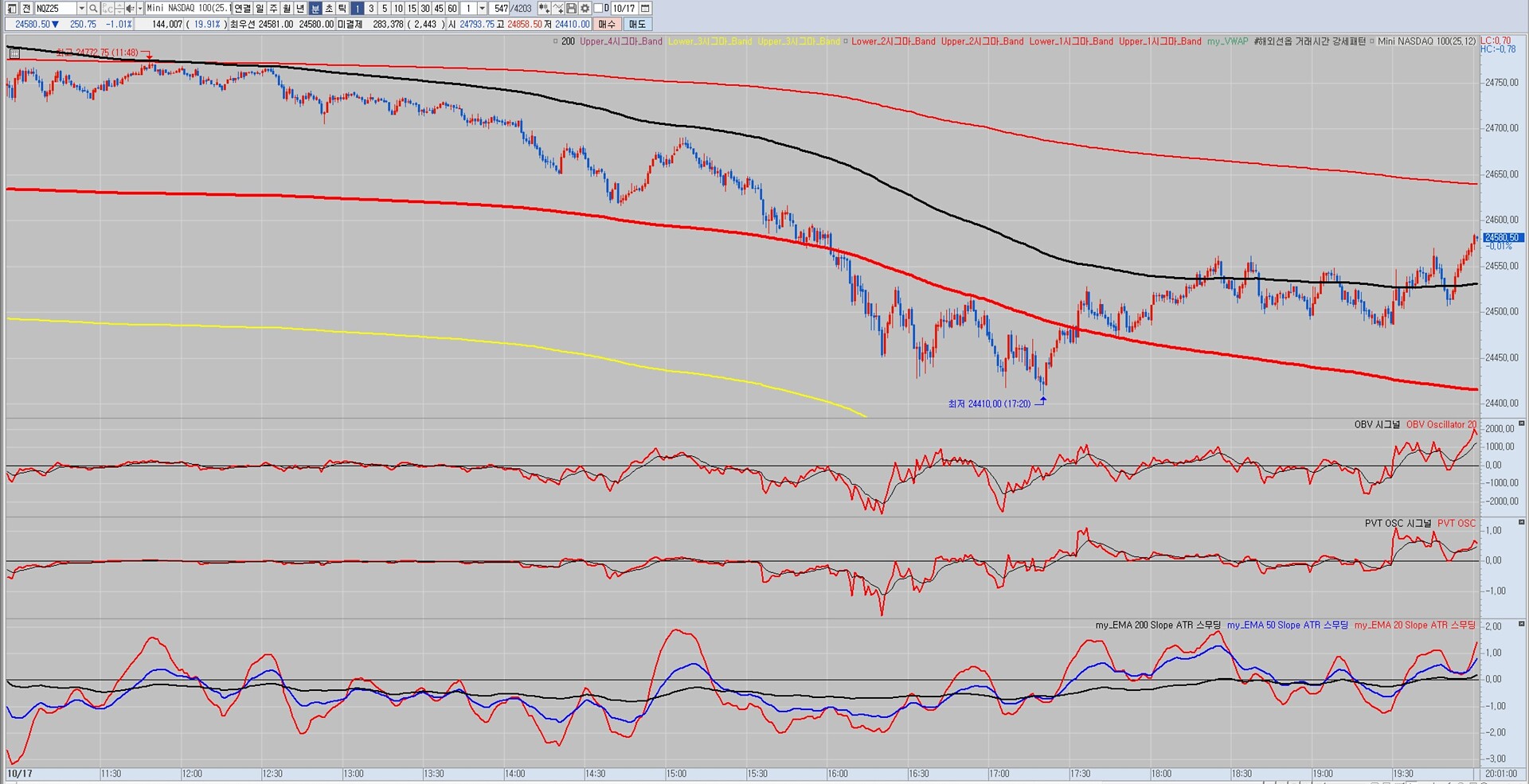Choose the 30-minute interval button
Viewport: 1529px width, 784px height.
click(425, 8)
